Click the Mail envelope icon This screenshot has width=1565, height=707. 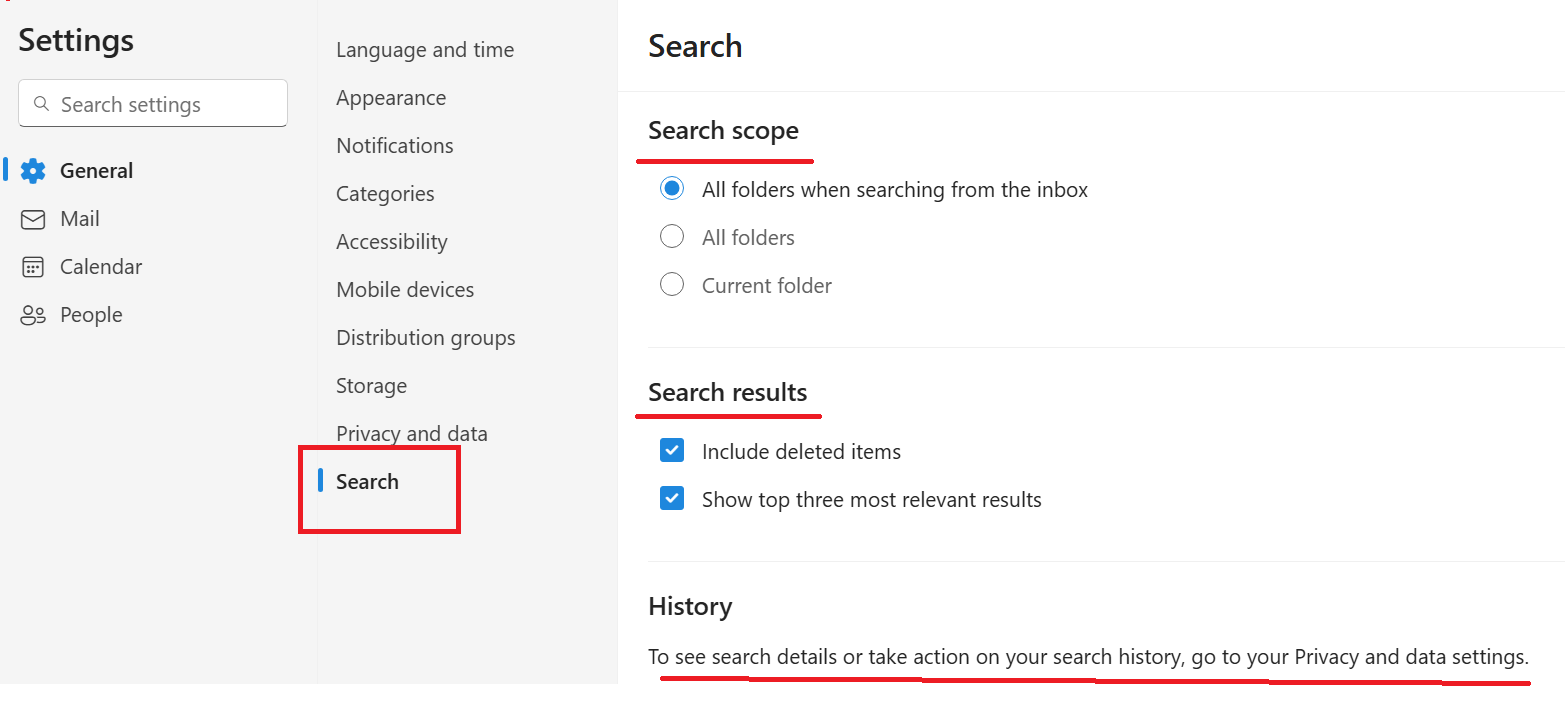pos(33,219)
